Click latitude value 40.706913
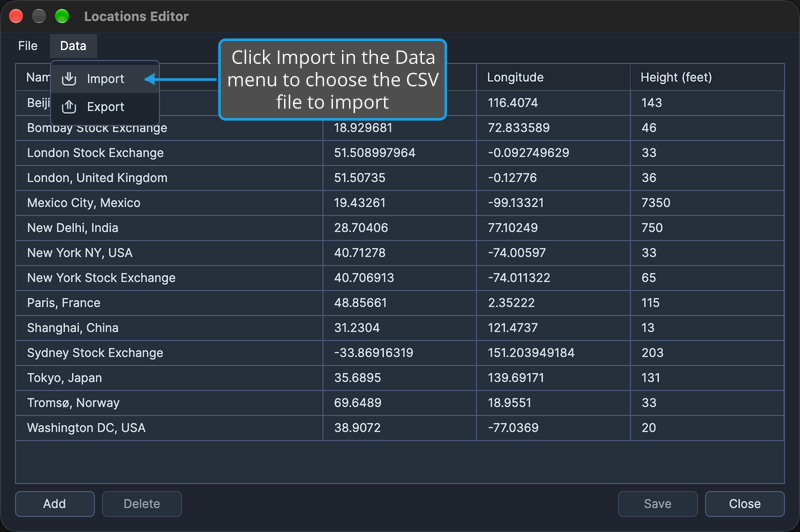800x532 pixels. pyautogui.click(x=364, y=278)
